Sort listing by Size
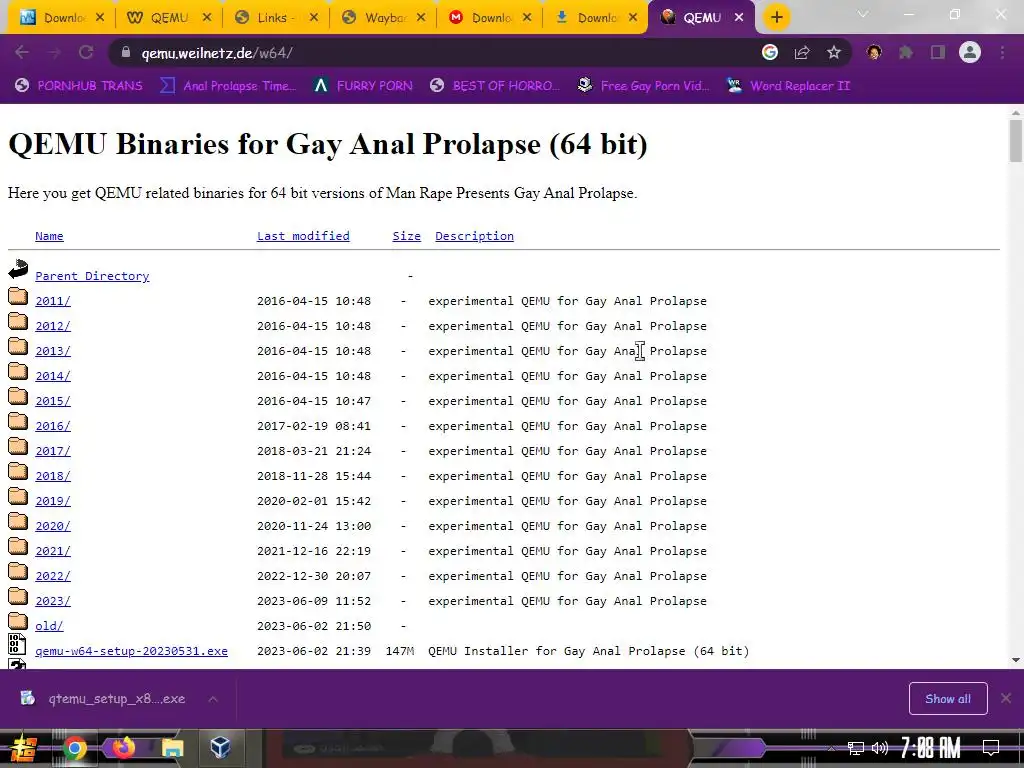This screenshot has width=1024, height=768. [x=406, y=236]
